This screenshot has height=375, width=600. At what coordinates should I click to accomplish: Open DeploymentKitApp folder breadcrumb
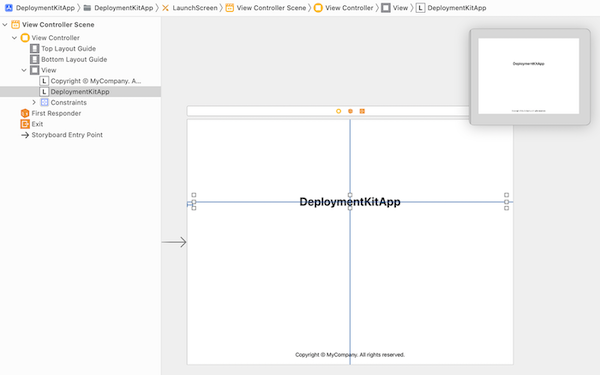point(124,8)
